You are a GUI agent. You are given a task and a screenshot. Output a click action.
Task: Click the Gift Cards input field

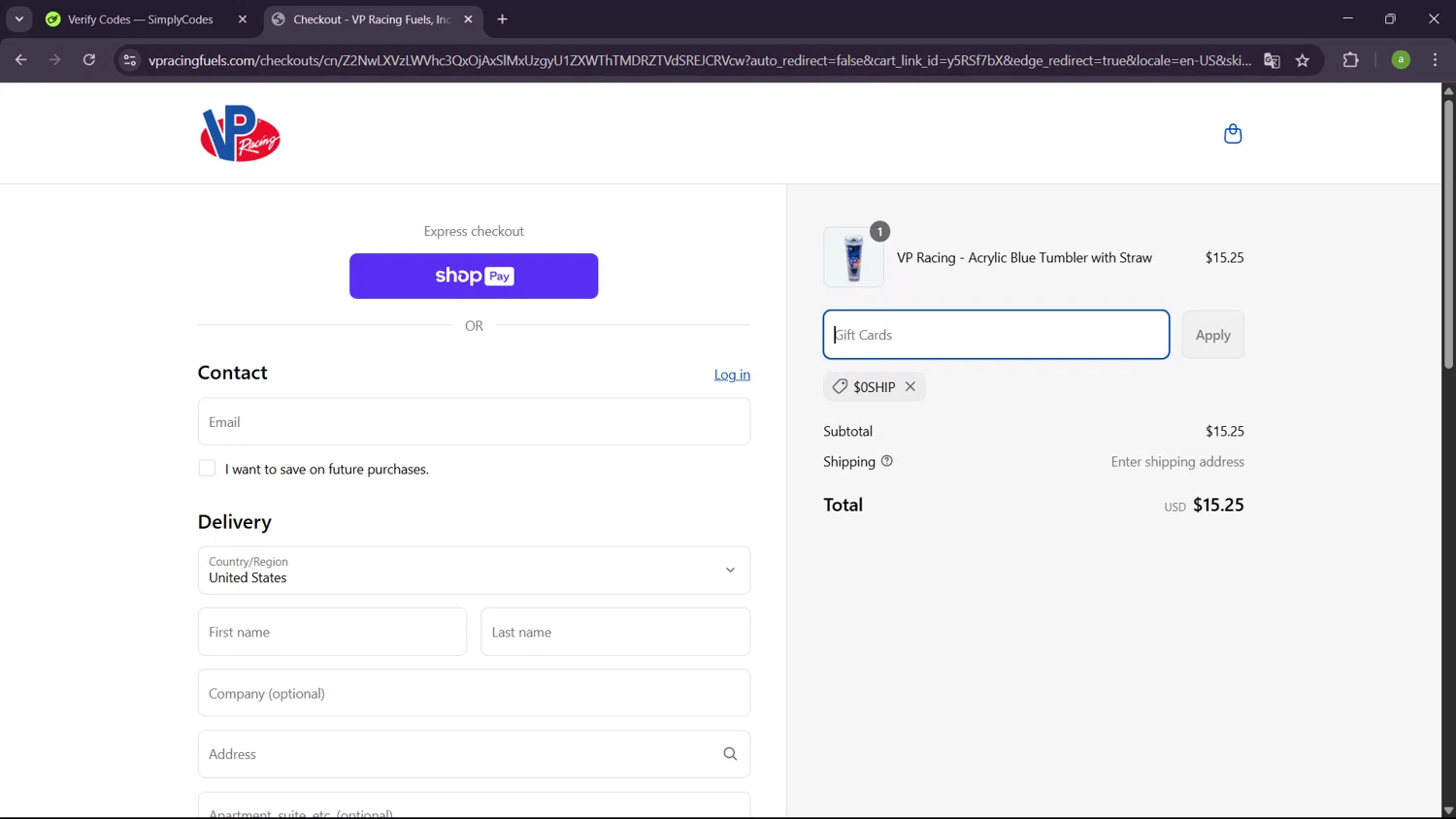(x=996, y=335)
